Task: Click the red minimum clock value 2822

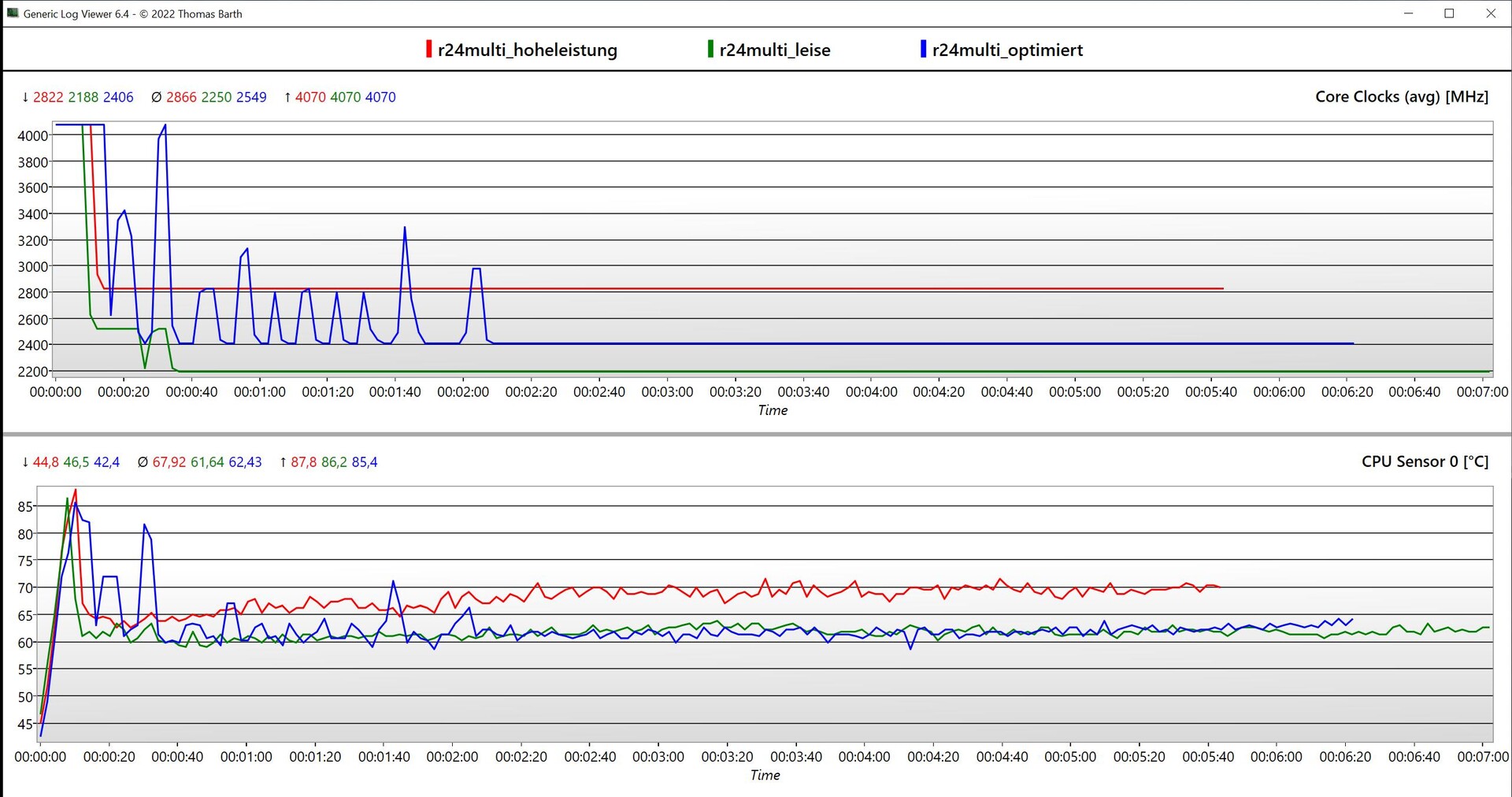Action: [48, 98]
